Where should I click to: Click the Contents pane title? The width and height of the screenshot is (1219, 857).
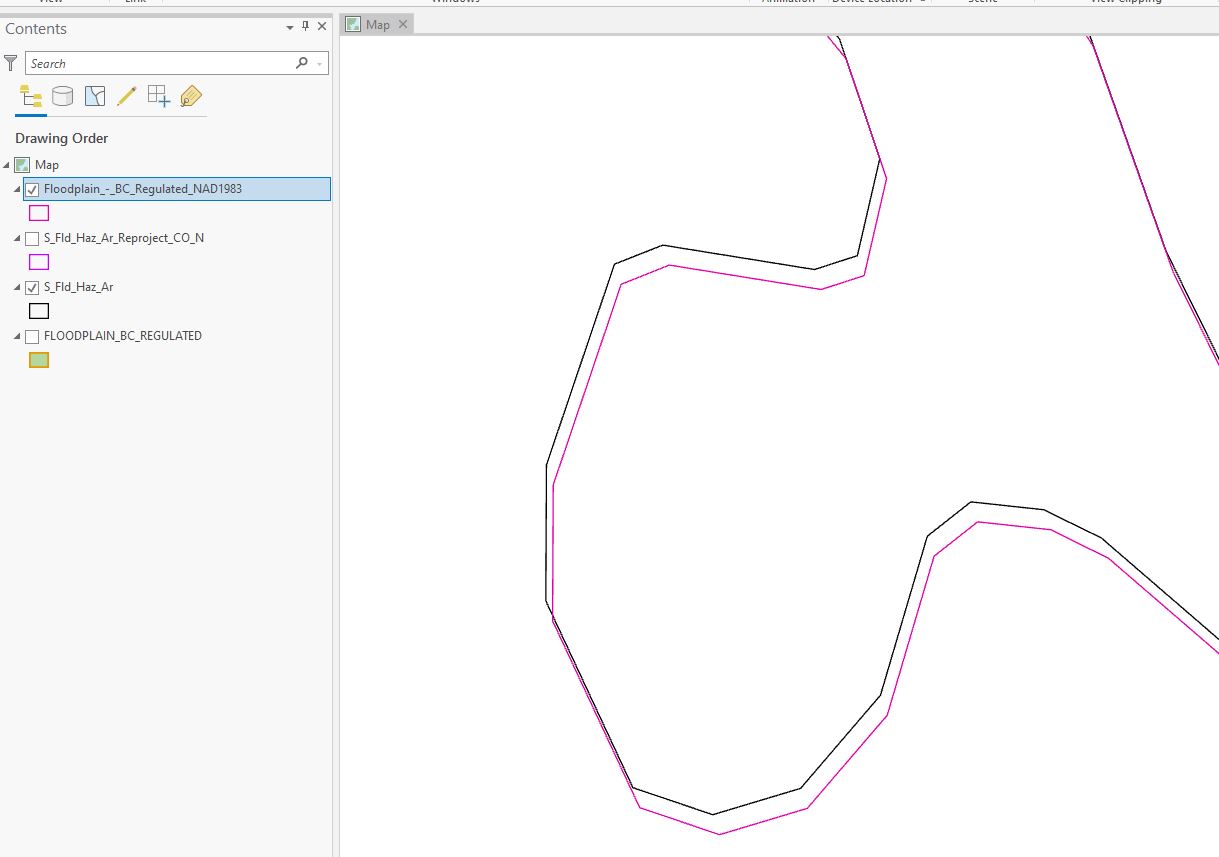(x=36, y=29)
